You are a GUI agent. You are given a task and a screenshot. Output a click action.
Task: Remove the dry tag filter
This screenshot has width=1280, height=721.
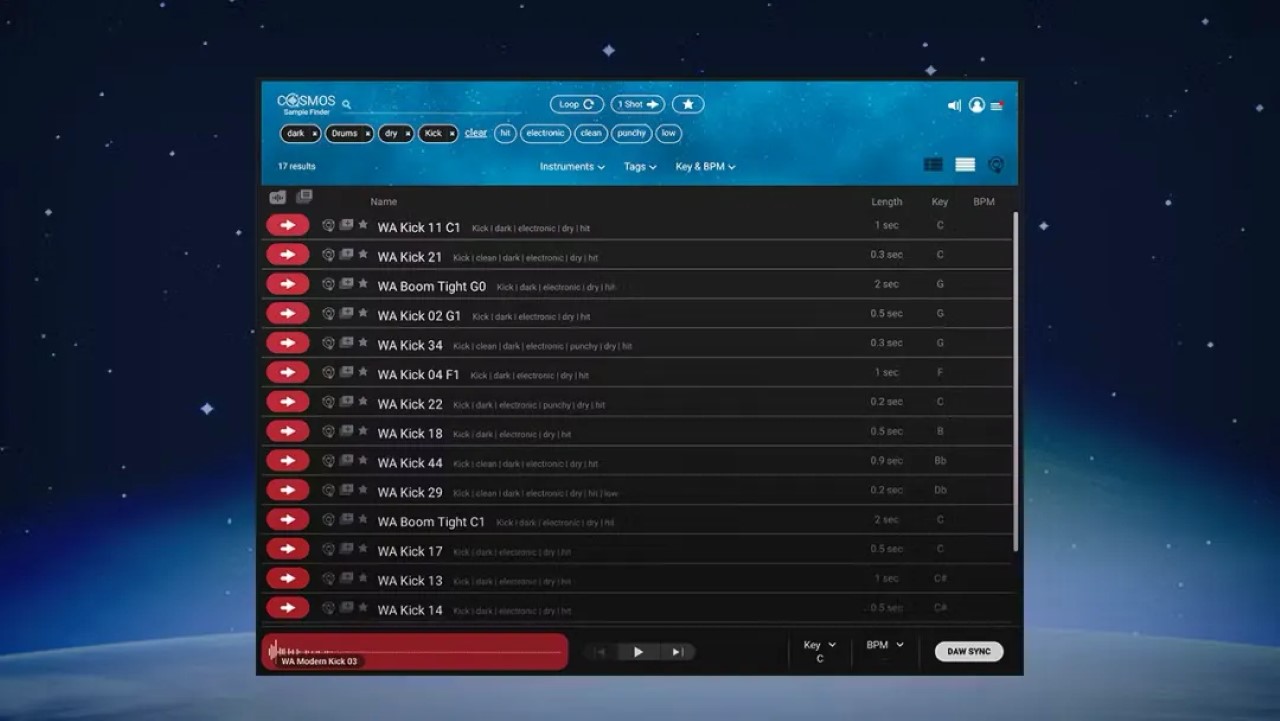407,134
